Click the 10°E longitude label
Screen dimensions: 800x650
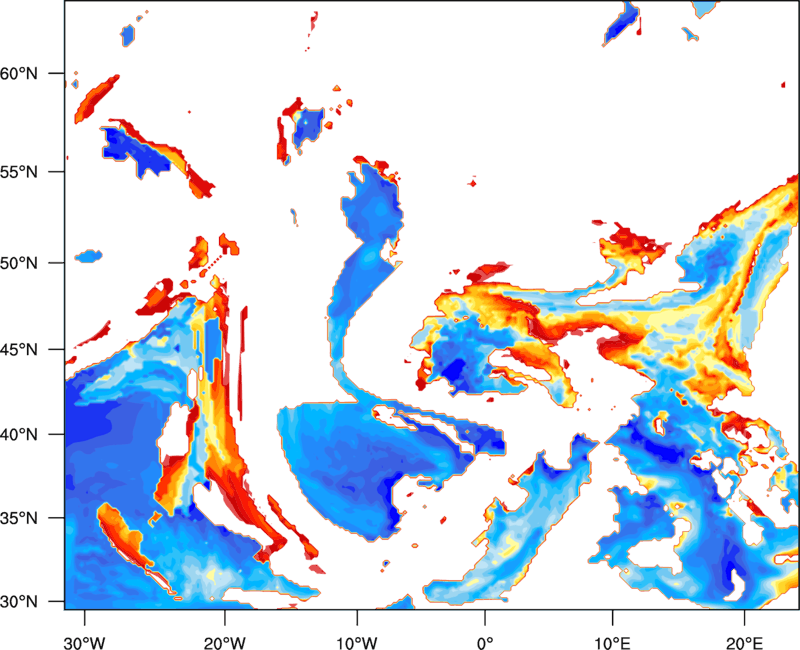pos(612,643)
